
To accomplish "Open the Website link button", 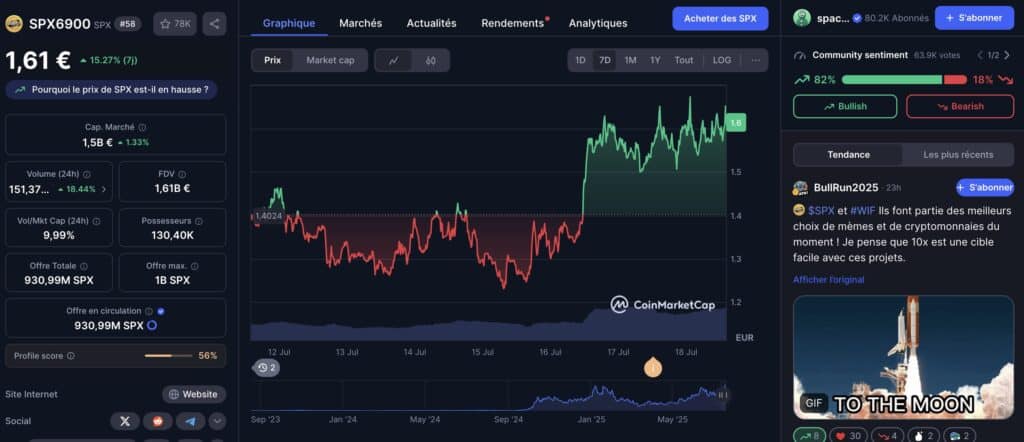I will pos(194,394).
